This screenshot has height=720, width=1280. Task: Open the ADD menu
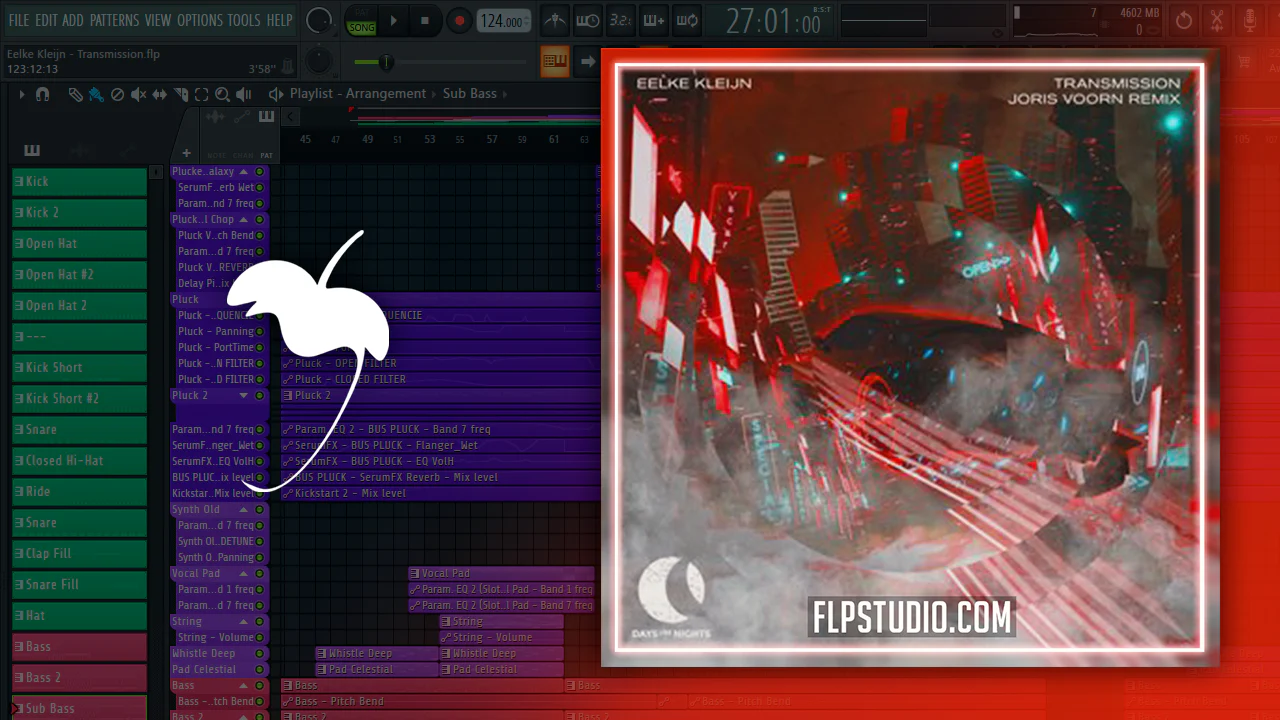[73, 20]
